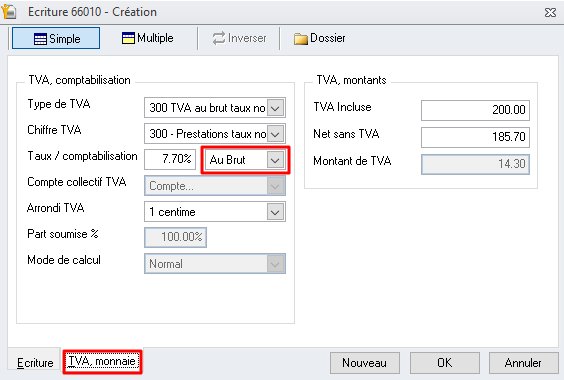The width and height of the screenshot is (564, 380).
Task: Close the Ecriture 66010 dialog
Action: point(550,13)
